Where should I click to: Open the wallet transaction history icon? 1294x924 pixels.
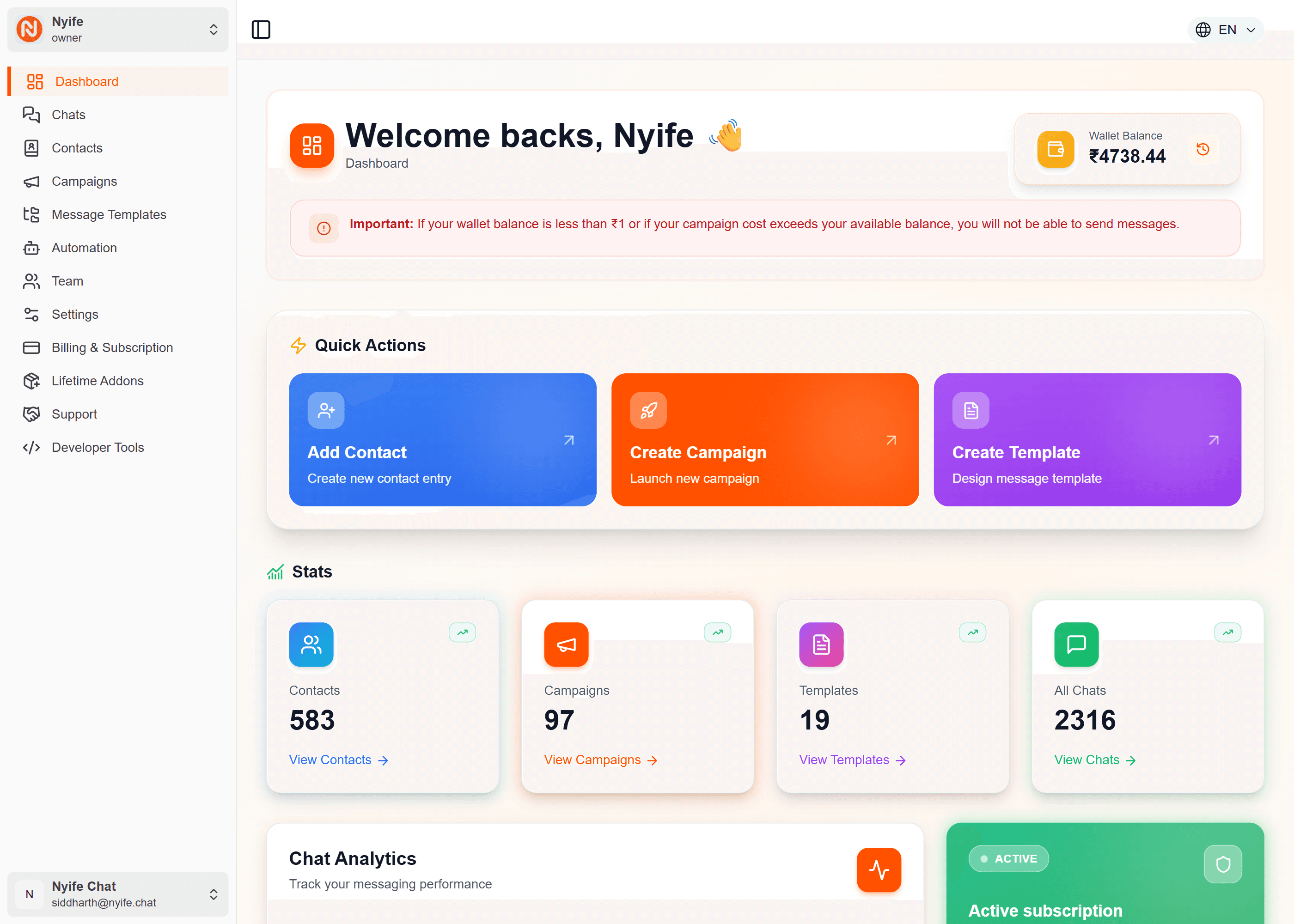tap(1202, 149)
